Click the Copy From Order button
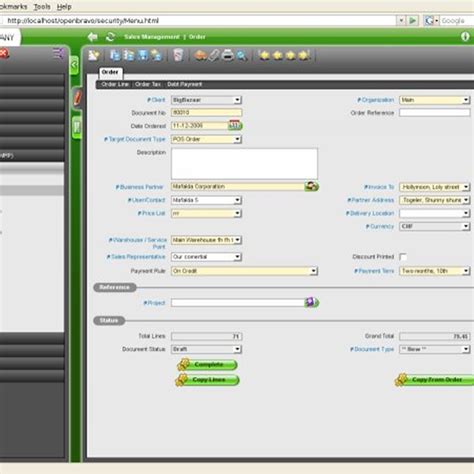This screenshot has height=474, width=474. 435,380
